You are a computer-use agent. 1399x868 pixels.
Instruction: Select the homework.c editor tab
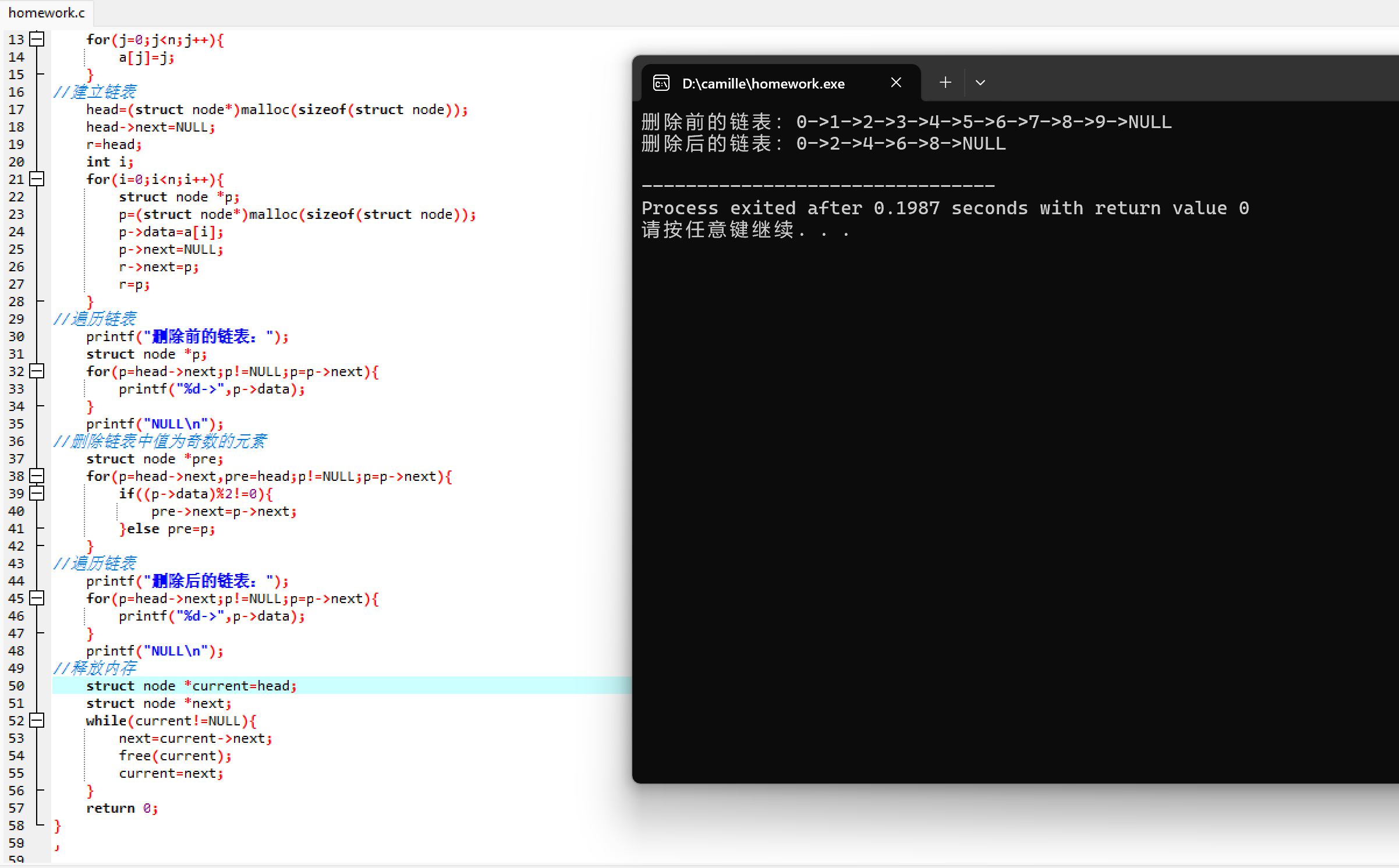47,13
